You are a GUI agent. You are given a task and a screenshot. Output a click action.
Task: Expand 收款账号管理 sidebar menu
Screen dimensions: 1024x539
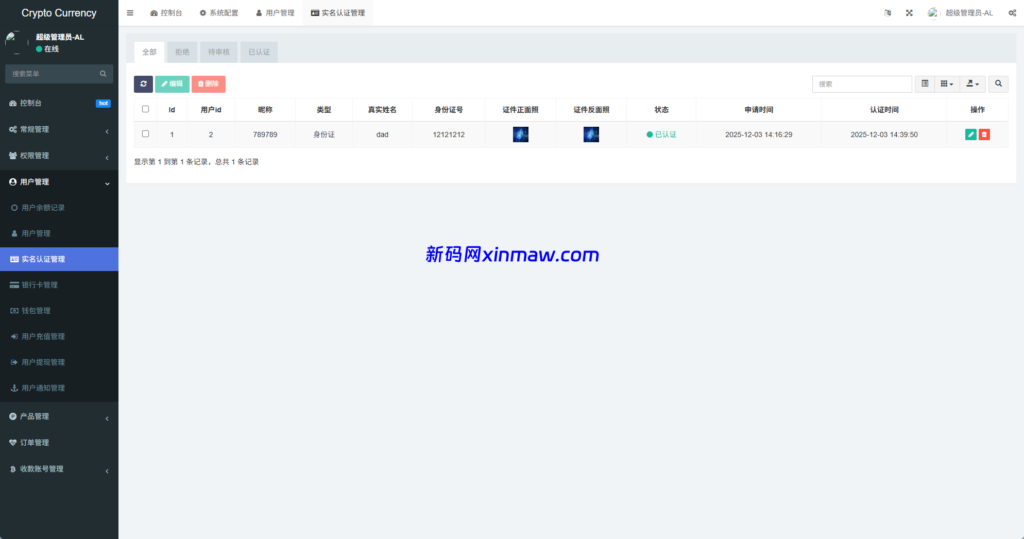pos(59,469)
